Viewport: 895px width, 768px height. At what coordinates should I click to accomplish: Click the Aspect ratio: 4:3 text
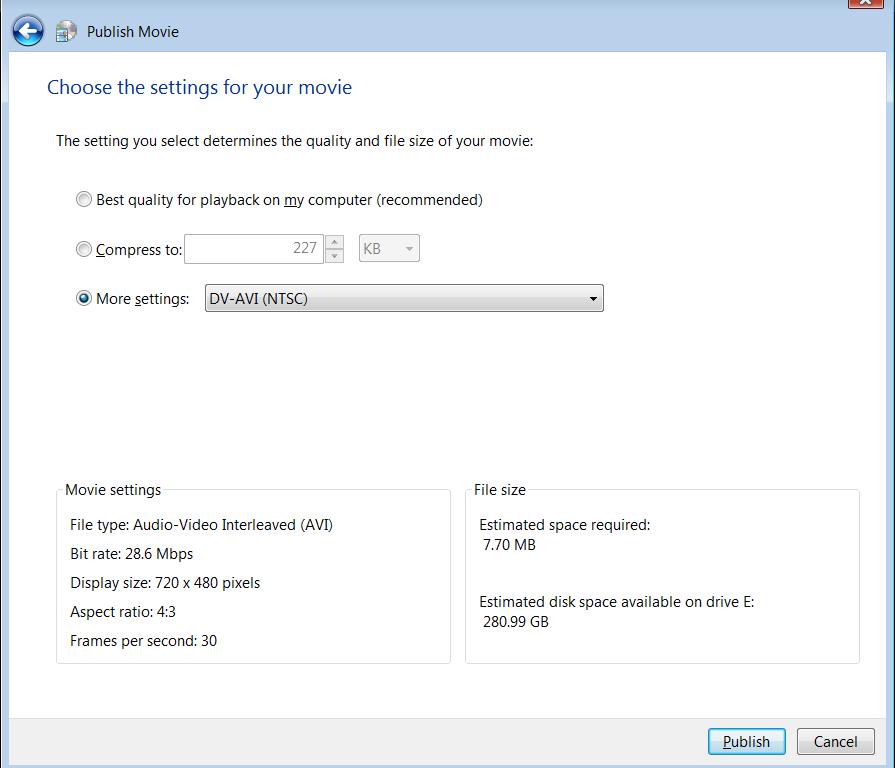tap(123, 612)
